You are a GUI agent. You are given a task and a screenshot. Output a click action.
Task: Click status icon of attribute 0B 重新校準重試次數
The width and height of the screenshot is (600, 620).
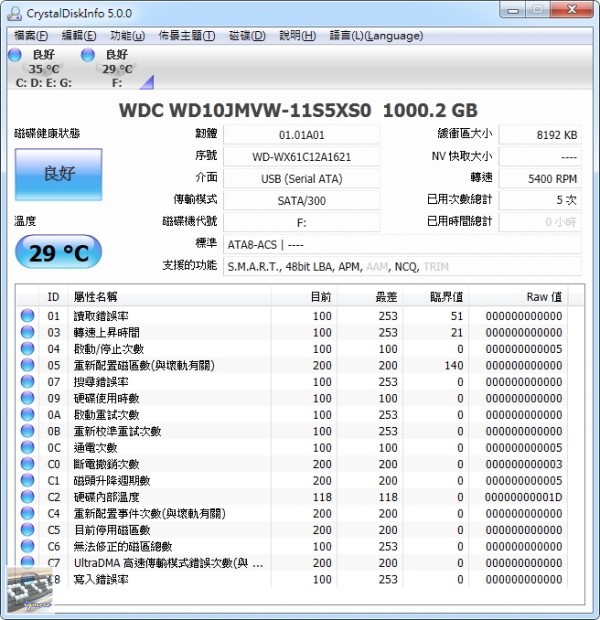click(27, 431)
